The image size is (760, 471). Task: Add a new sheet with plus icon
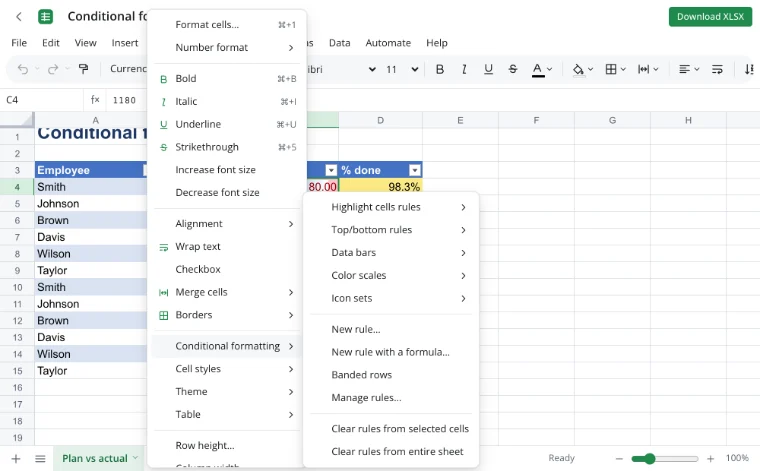tap(16, 458)
